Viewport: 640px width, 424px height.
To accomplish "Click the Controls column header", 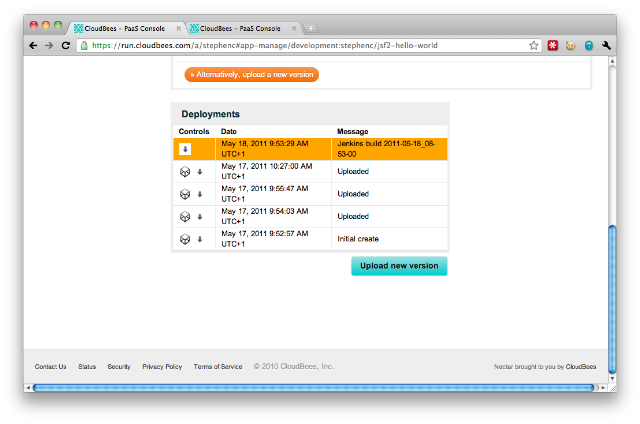I will coord(194,131).
